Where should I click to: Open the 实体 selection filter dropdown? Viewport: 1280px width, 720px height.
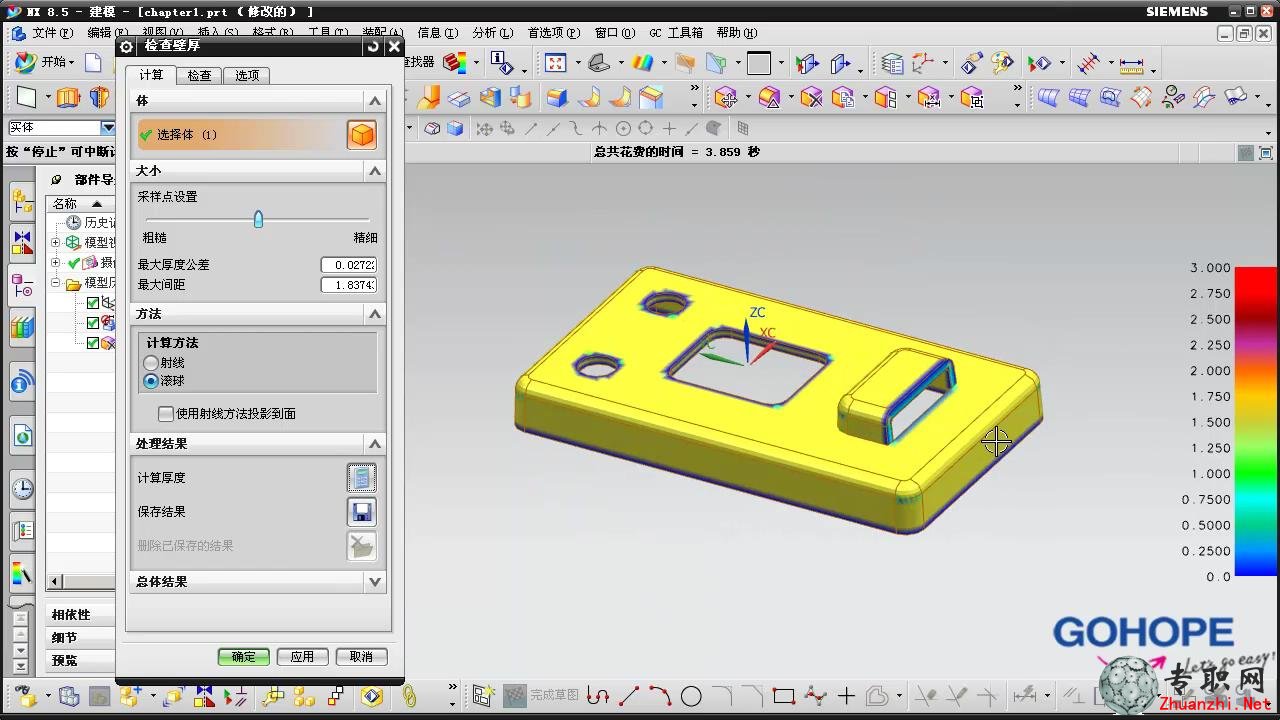click(x=108, y=127)
